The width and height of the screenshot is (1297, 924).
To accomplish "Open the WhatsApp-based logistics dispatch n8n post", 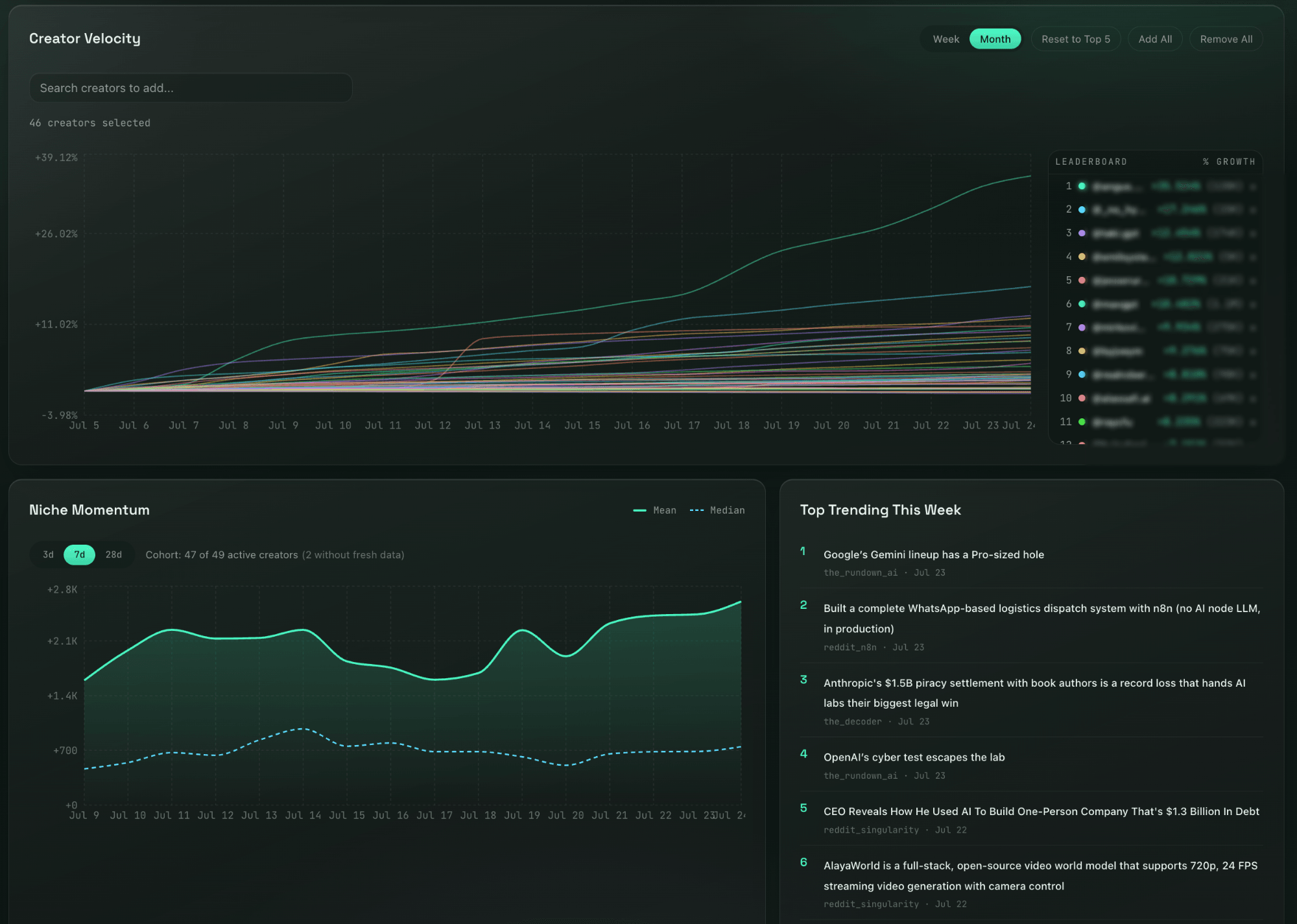I will point(1041,618).
